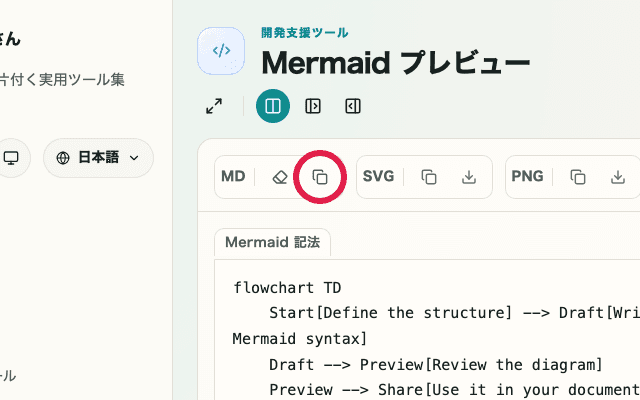
Task: Select the split two-pane layout view
Action: (273, 106)
